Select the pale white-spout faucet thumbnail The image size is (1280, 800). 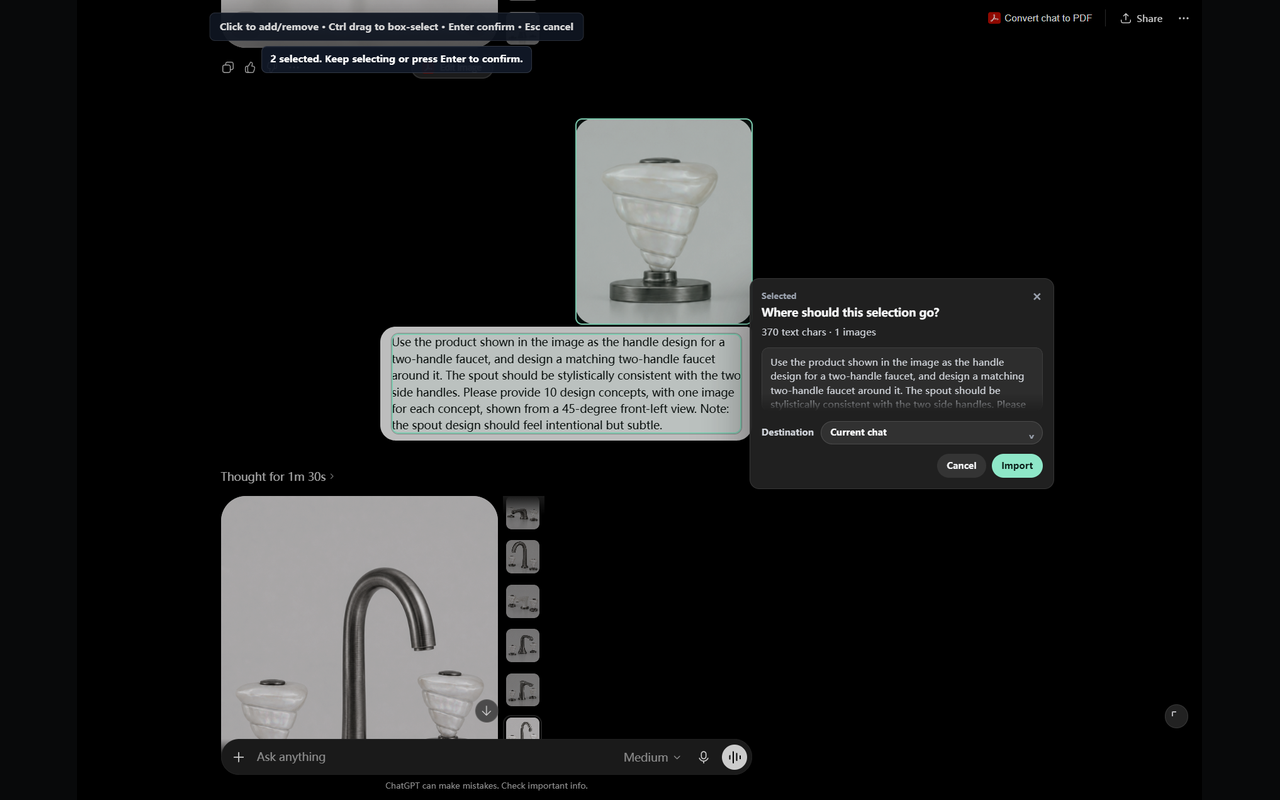[522, 601]
